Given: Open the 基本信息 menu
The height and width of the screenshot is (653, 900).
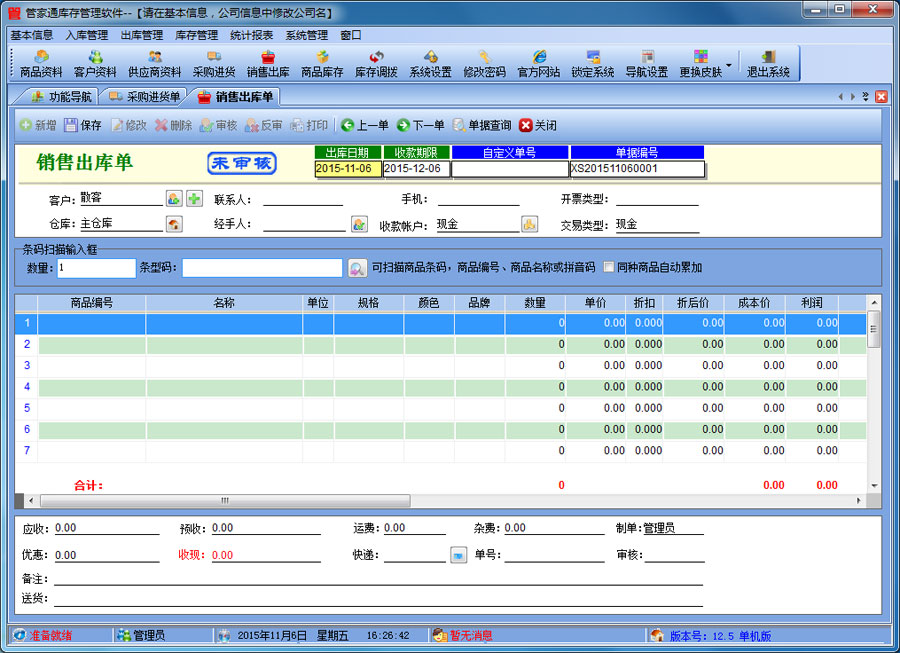Looking at the screenshot, I should (x=32, y=35).
